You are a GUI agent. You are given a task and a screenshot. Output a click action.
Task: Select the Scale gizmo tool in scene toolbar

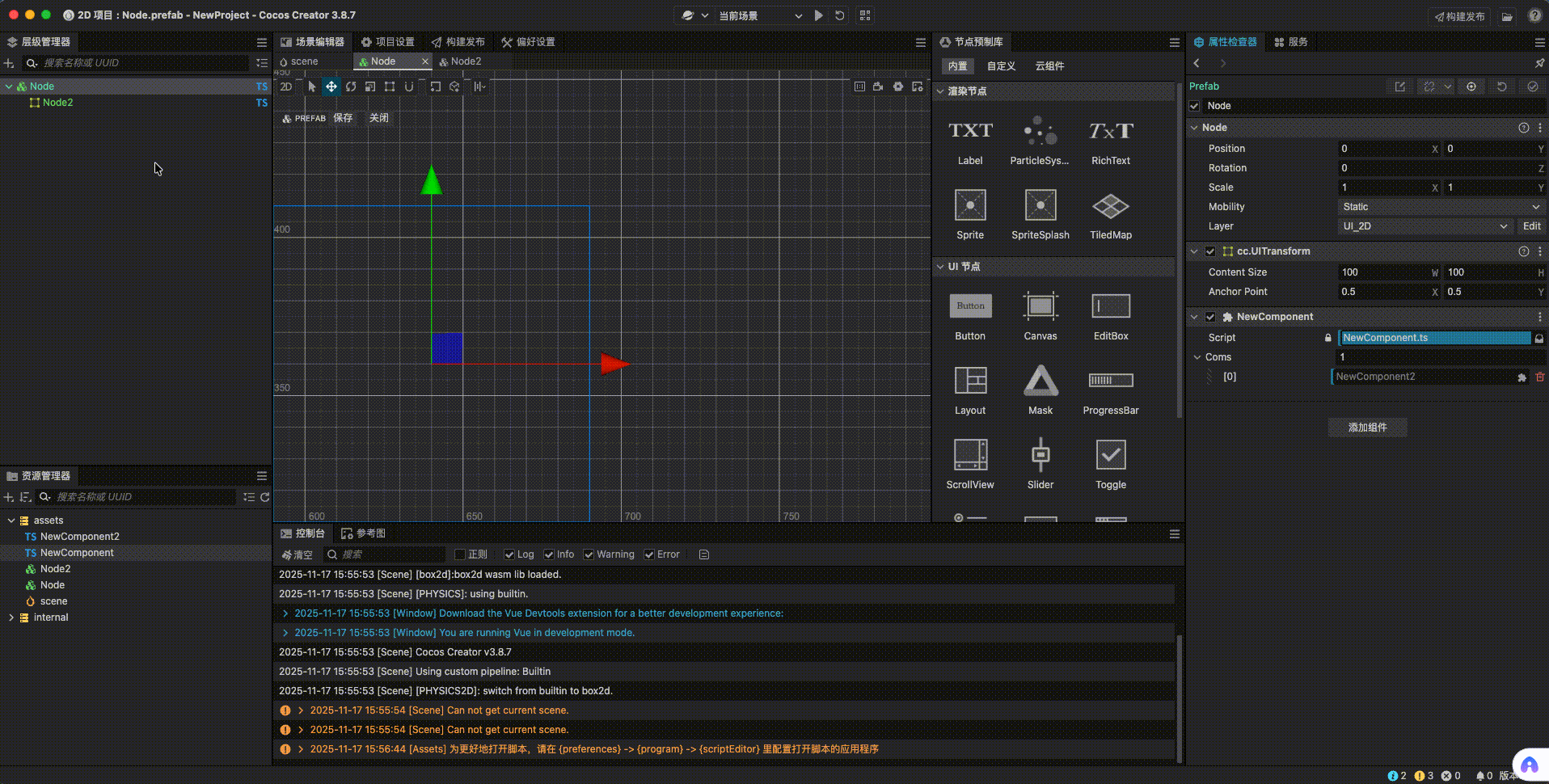coord(370,86)
